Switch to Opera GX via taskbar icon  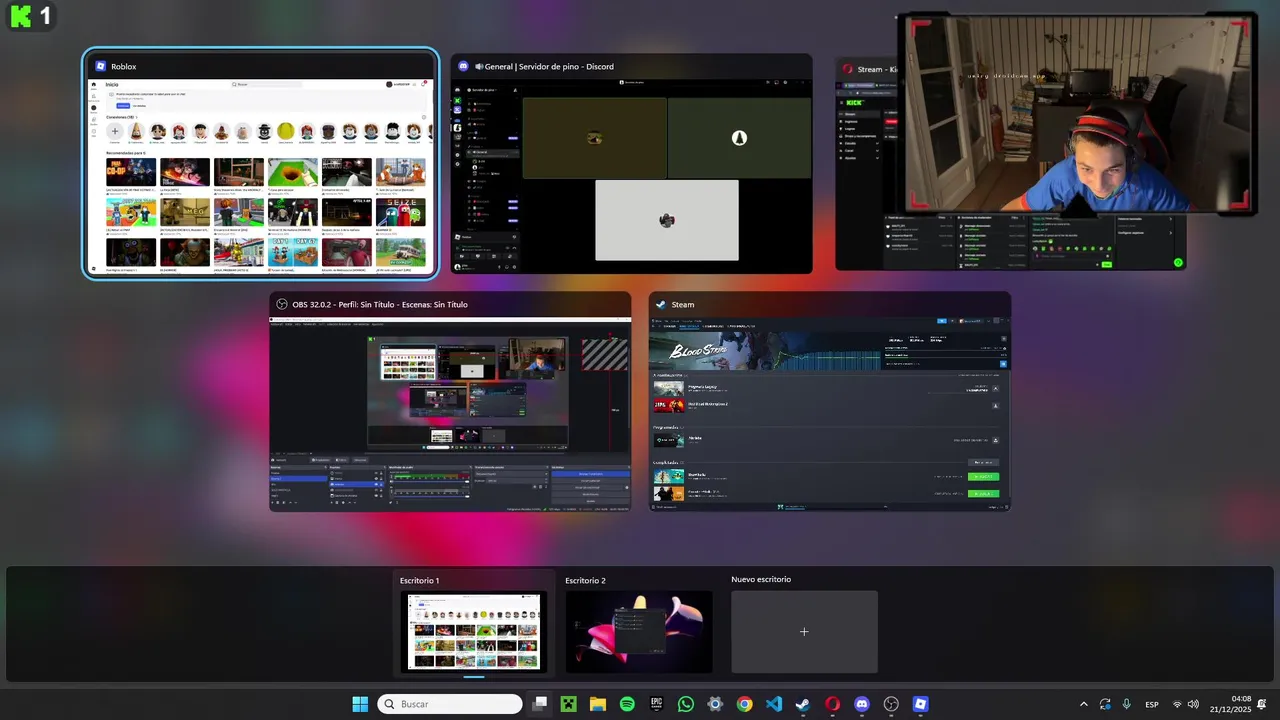[x=832, y=704]
